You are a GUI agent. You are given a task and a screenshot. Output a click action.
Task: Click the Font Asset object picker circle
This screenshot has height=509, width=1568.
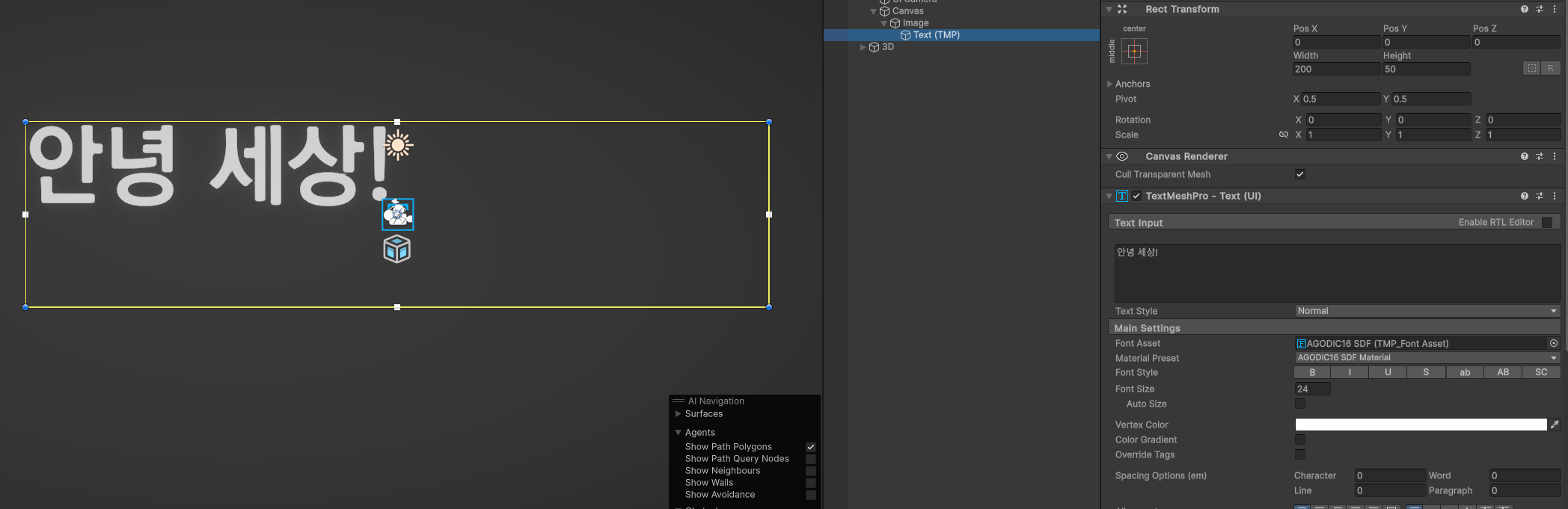pos(1554,343)
